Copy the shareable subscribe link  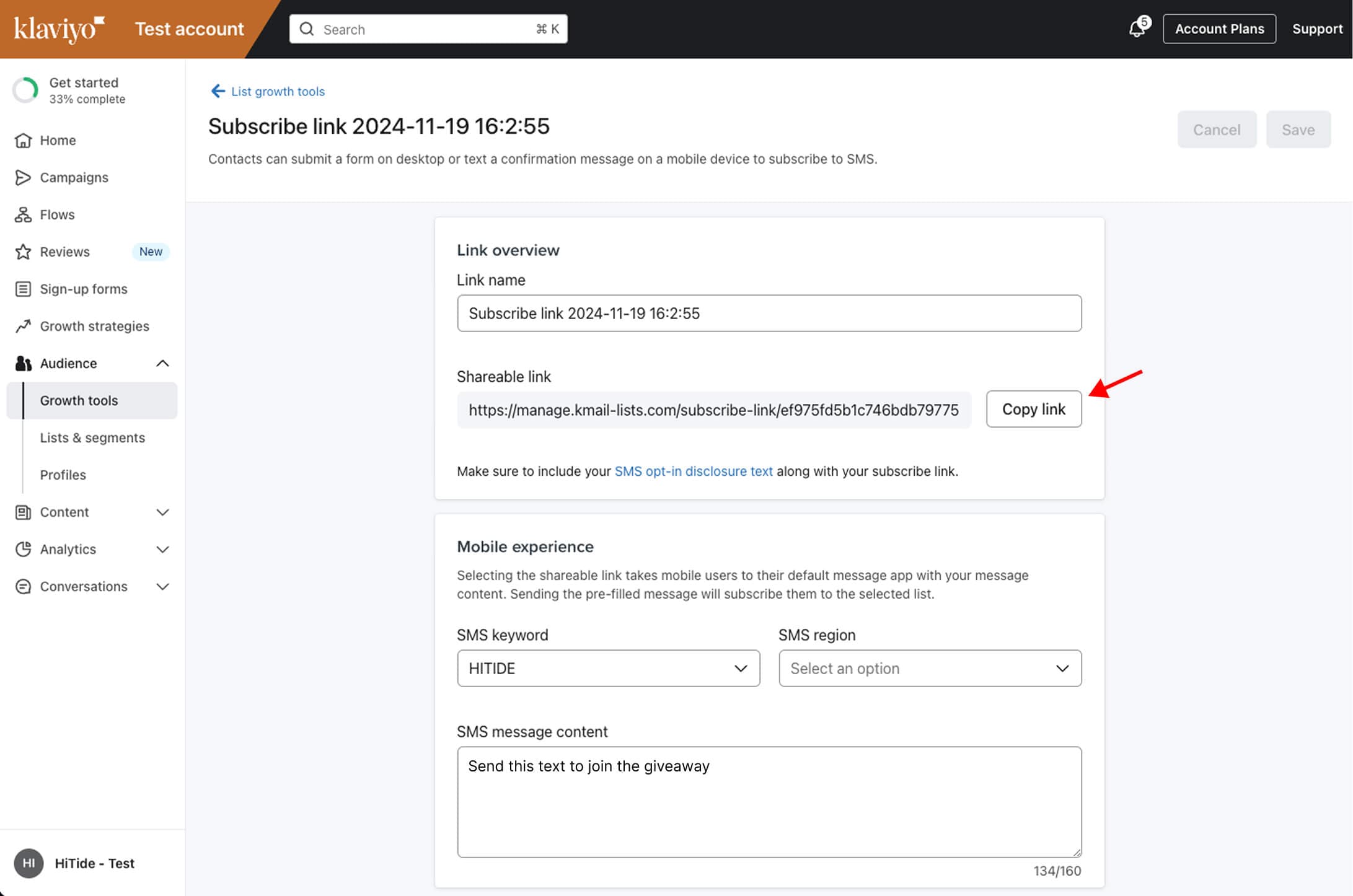tap(1034, 408)
